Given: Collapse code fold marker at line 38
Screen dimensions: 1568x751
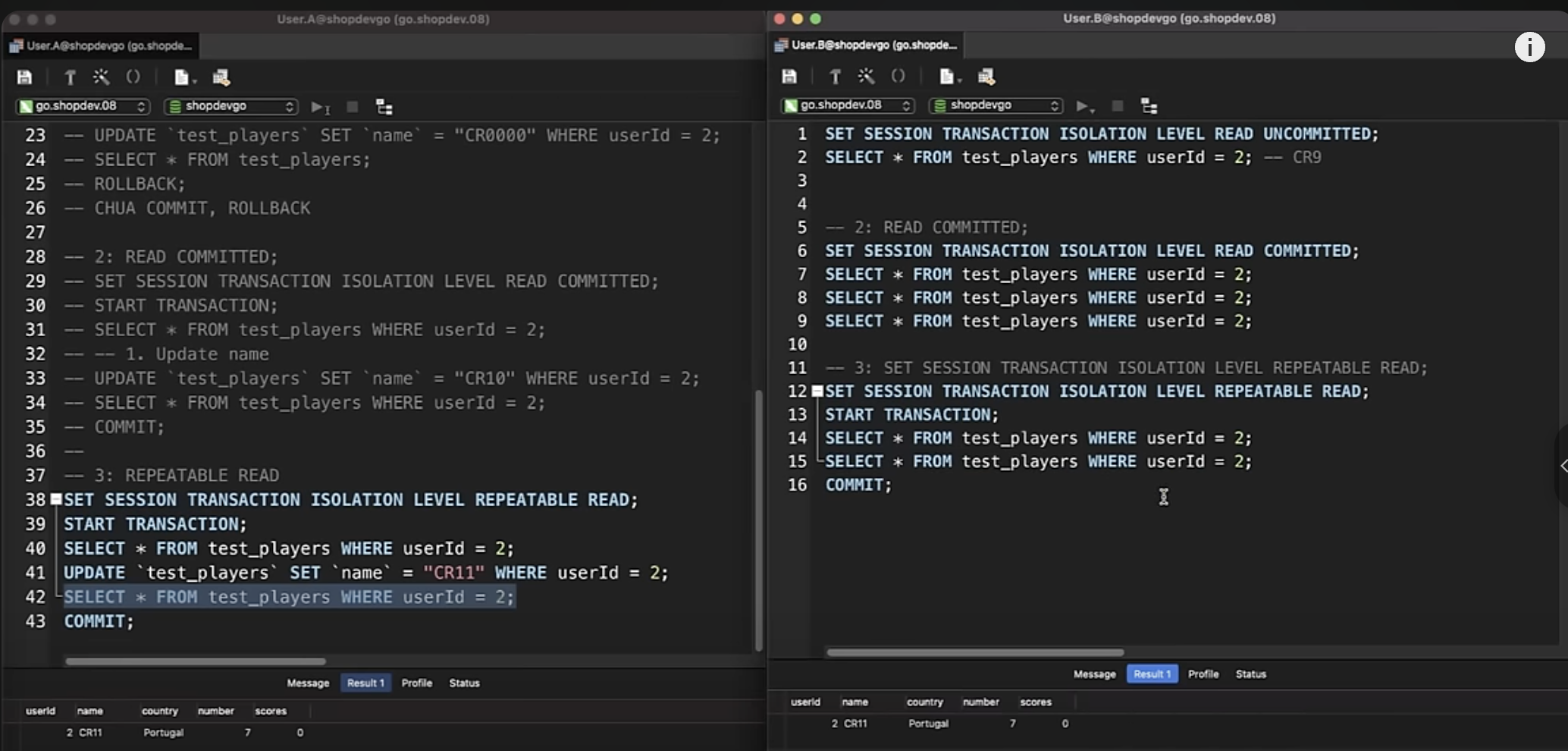Looking at the screenshot, I should click(56, 499).
